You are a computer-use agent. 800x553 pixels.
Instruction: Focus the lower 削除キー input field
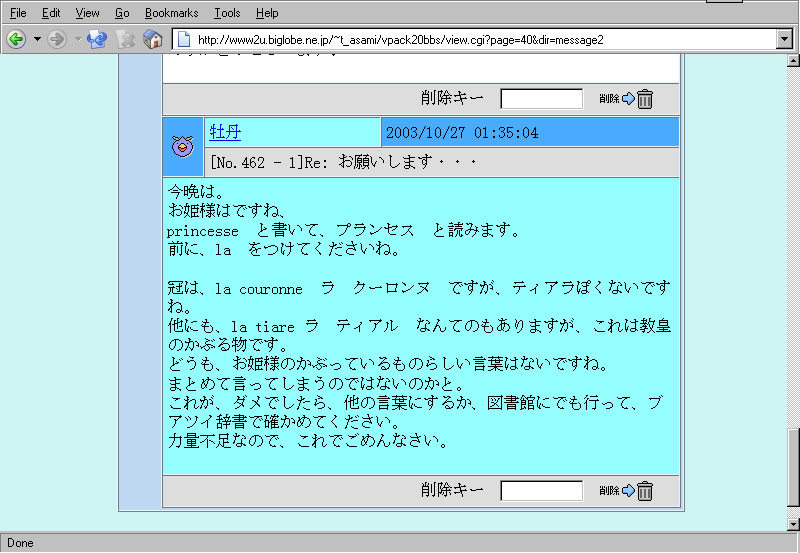[541, 491]
